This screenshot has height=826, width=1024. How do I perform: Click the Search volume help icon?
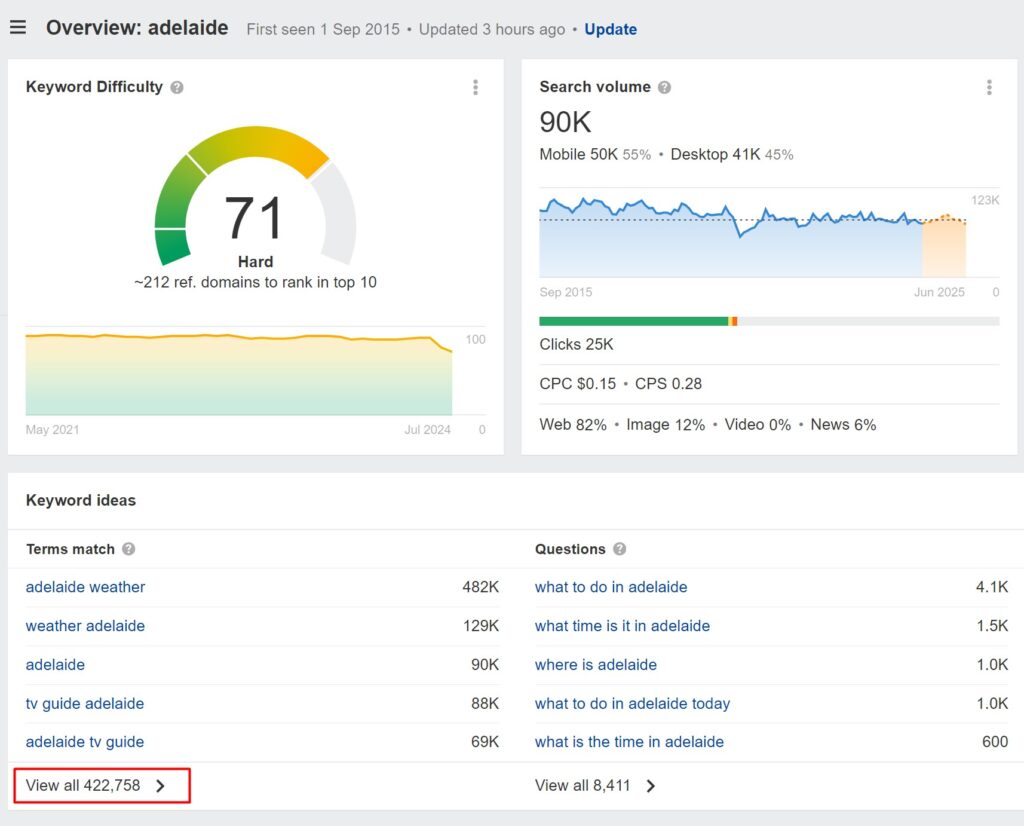[664, 87]
